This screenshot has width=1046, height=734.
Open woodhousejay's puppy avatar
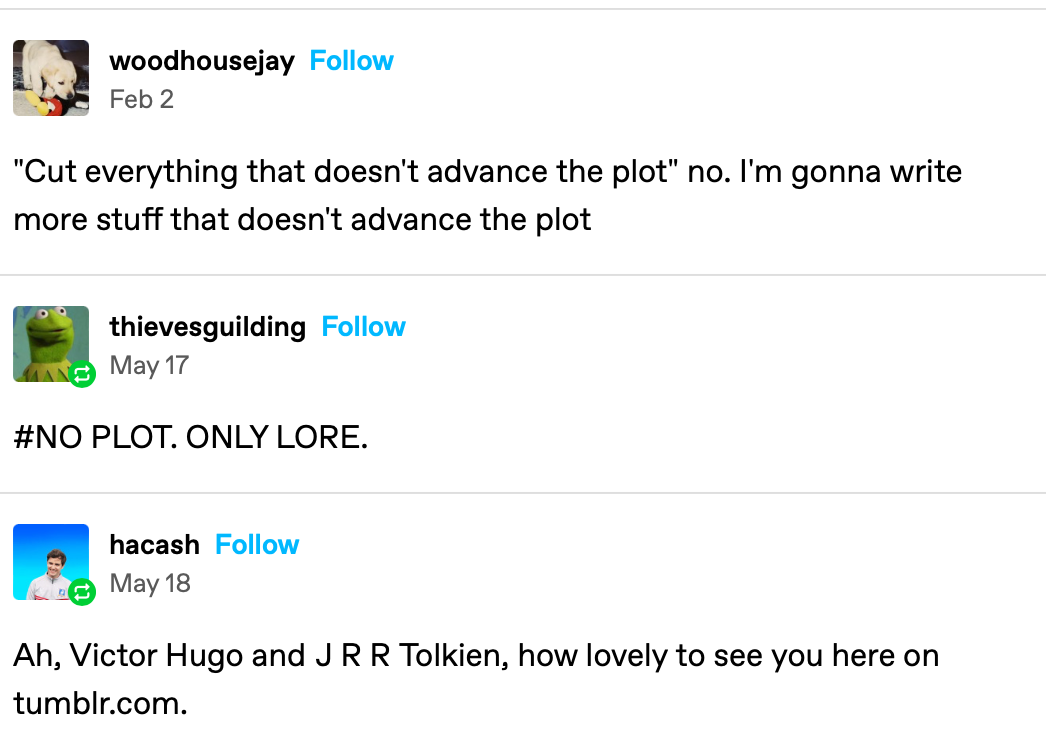tap(51, 78)
